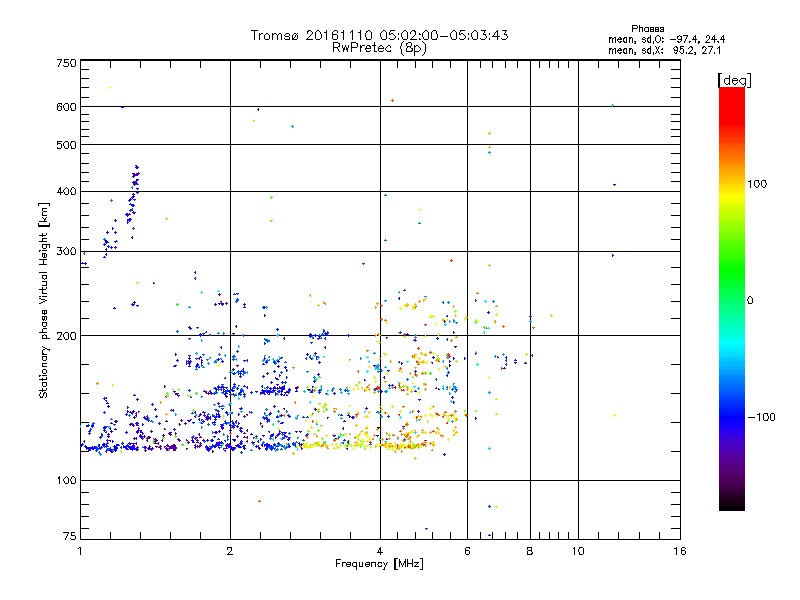Click the 'mean, sd,X: 95.2, 27.1' line
The image size is (800, 600).
point(664,50)
